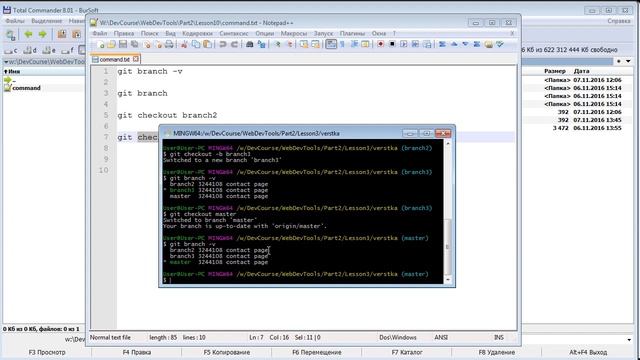The width and height of the screenshot is (640, 360).
Task: Play back the recorded macro
Action: pyautogui.click(x=404, y=44)
